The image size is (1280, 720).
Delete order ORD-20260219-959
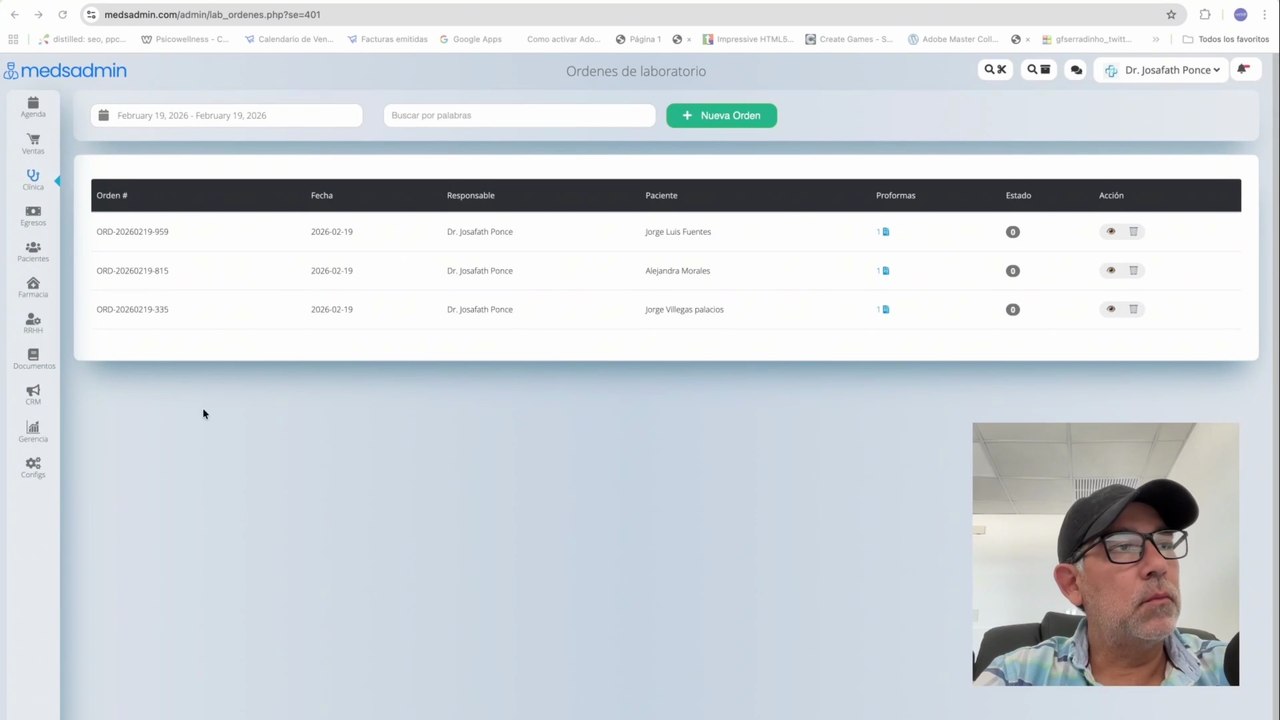[x=1133, y=232]
